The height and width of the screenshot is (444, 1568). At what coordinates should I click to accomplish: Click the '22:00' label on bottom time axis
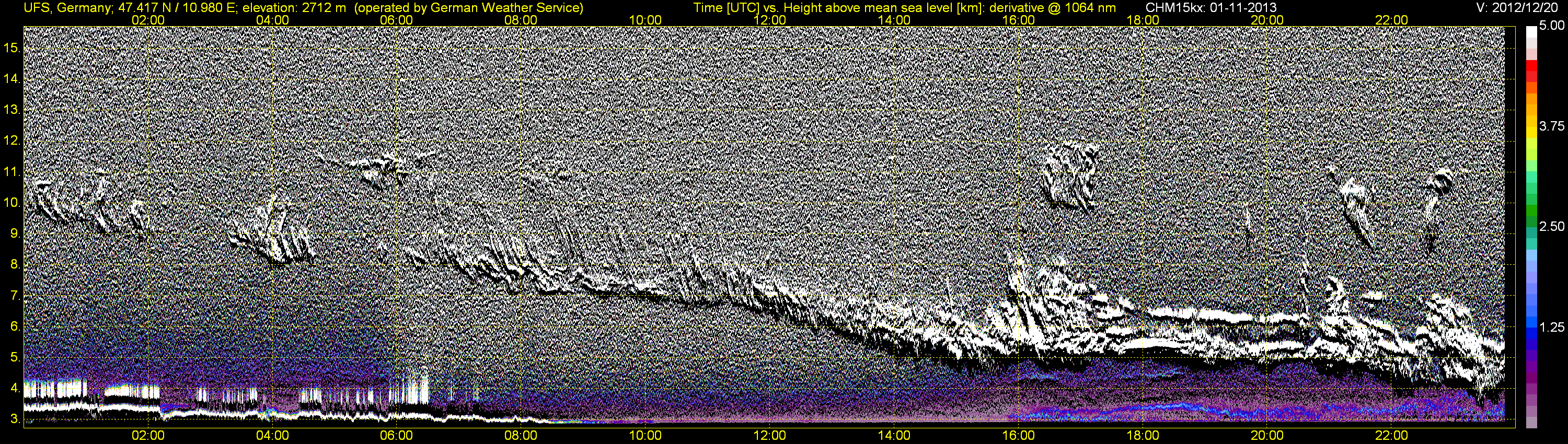tap(1391, 436)
